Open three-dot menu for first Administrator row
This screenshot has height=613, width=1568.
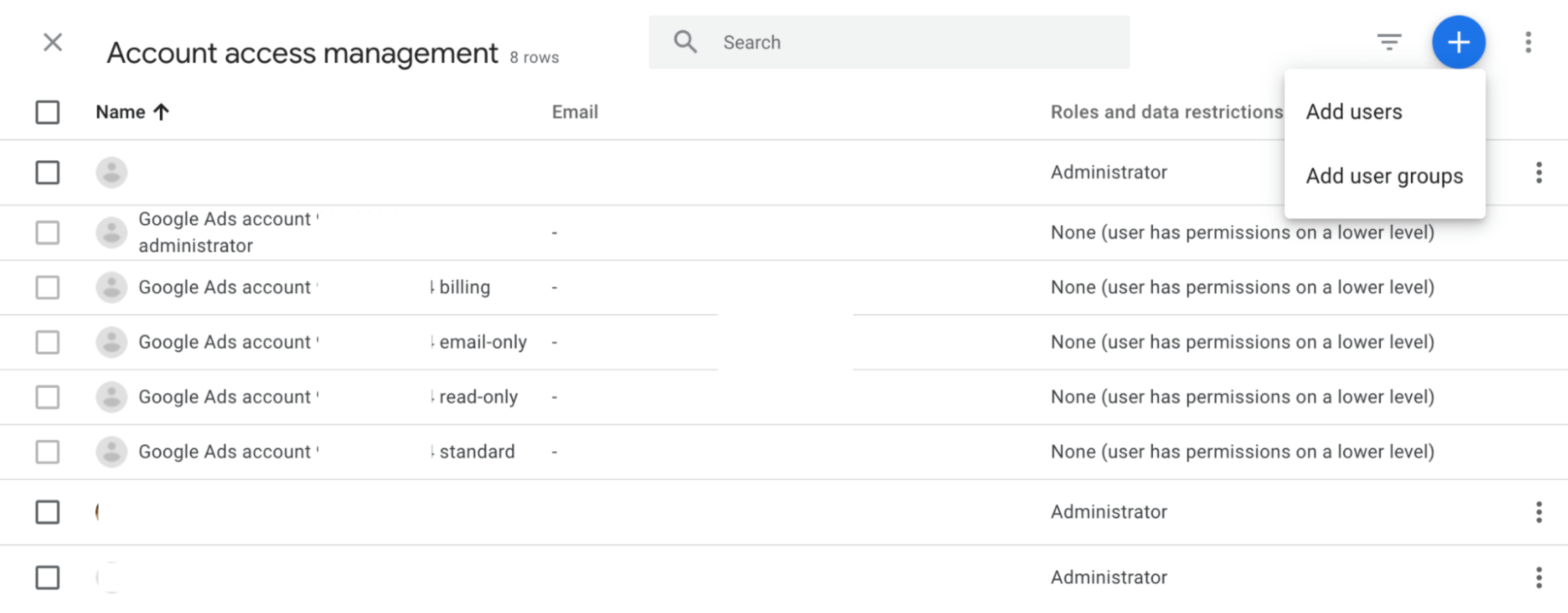[1538, 173]
